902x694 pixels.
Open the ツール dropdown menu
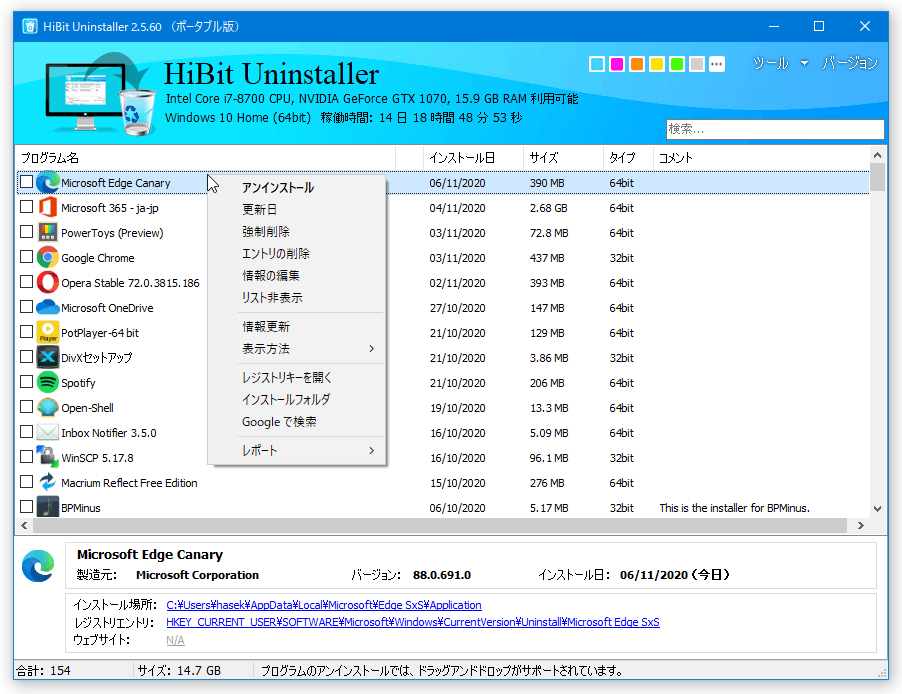[x=780, y=63]
